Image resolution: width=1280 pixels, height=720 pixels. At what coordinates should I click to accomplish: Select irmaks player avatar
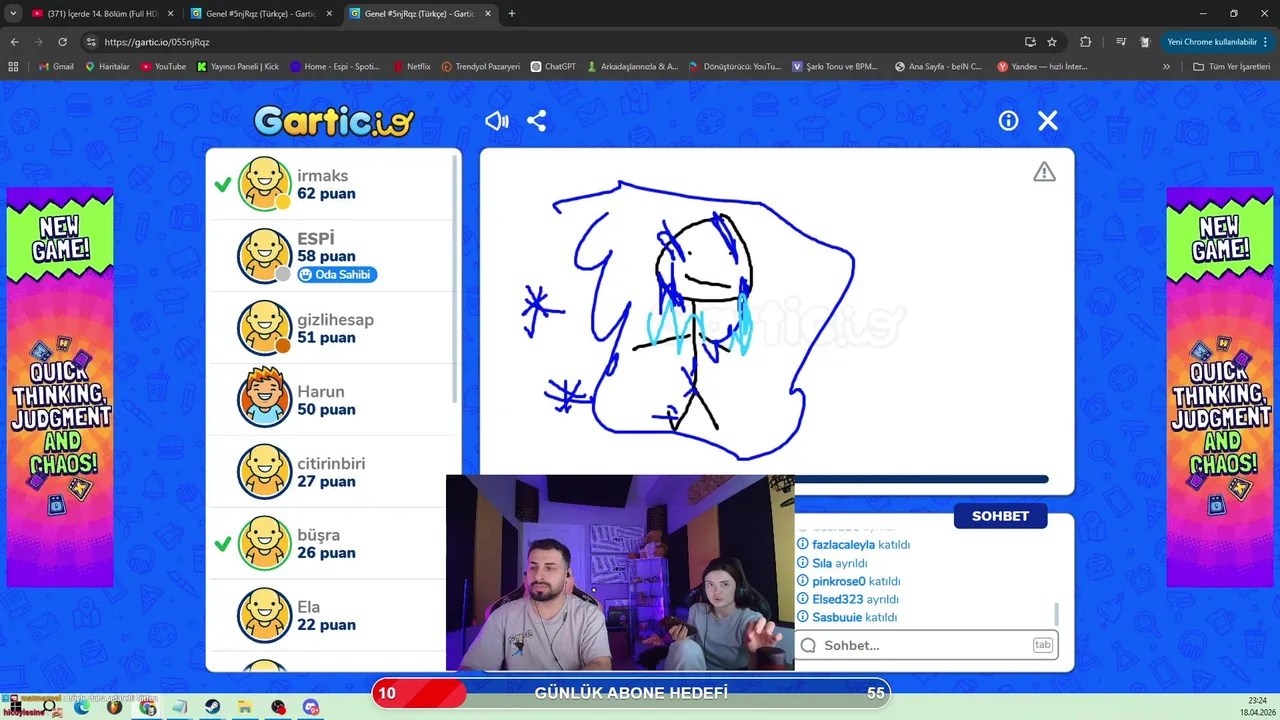coord(264,184)
